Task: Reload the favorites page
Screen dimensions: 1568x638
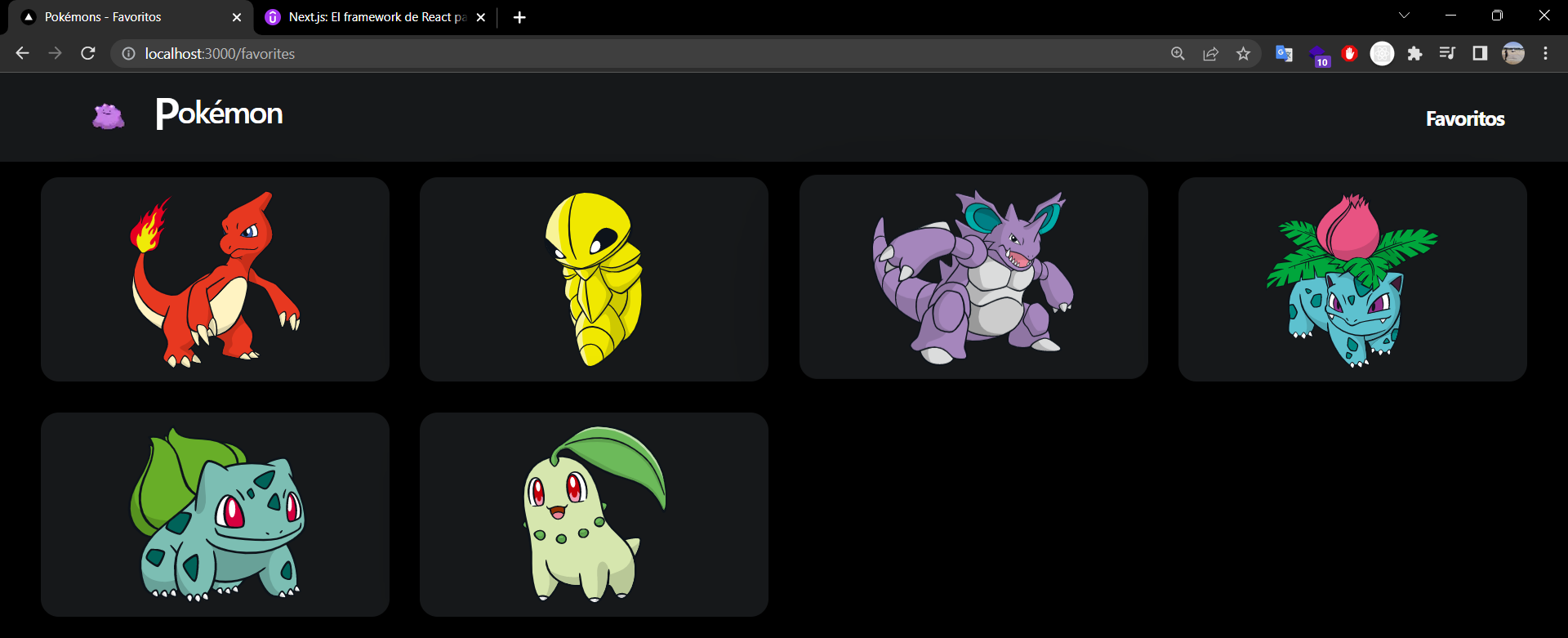Action: [x=88, y=53]
